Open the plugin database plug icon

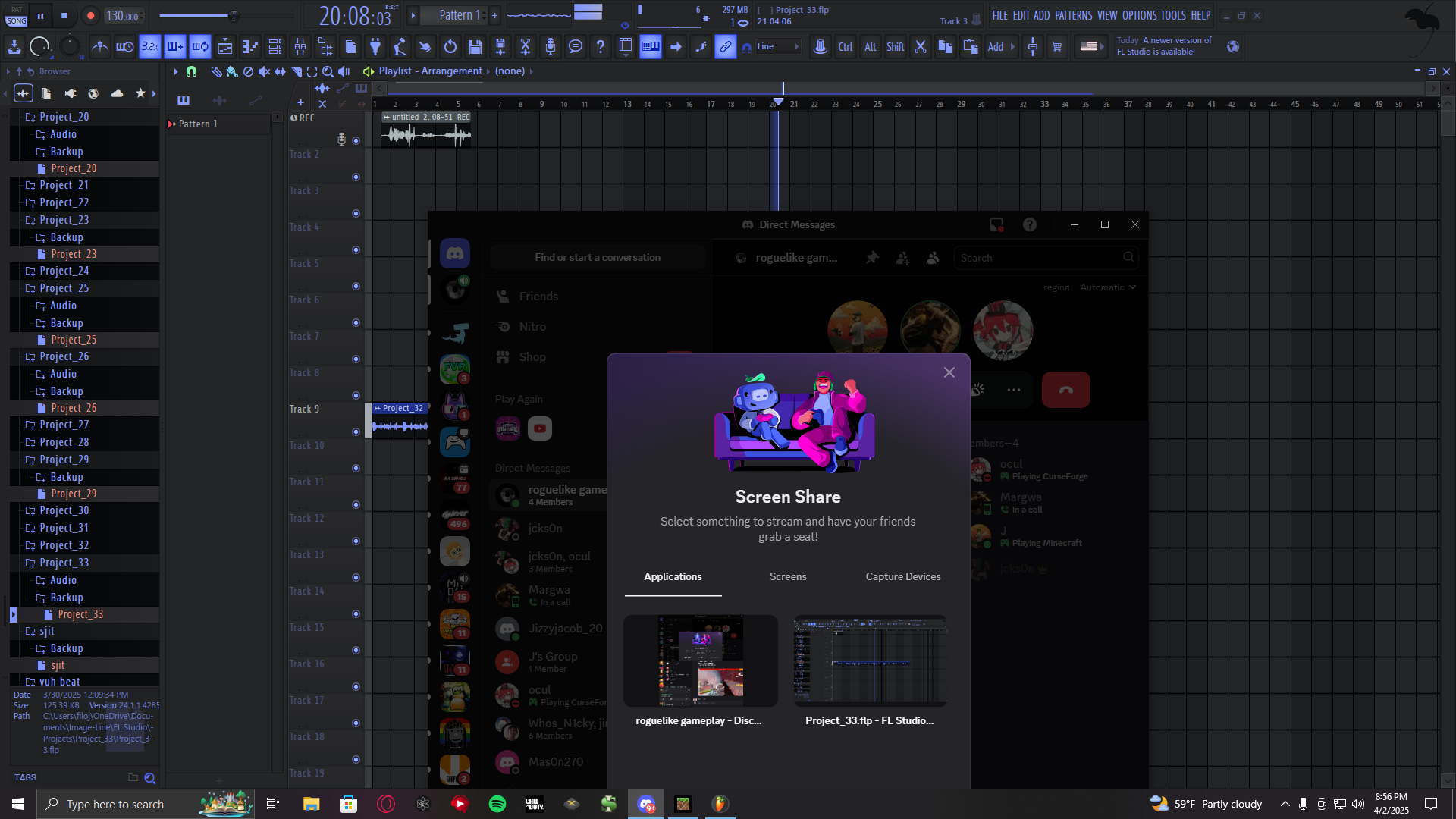[375, 47]
